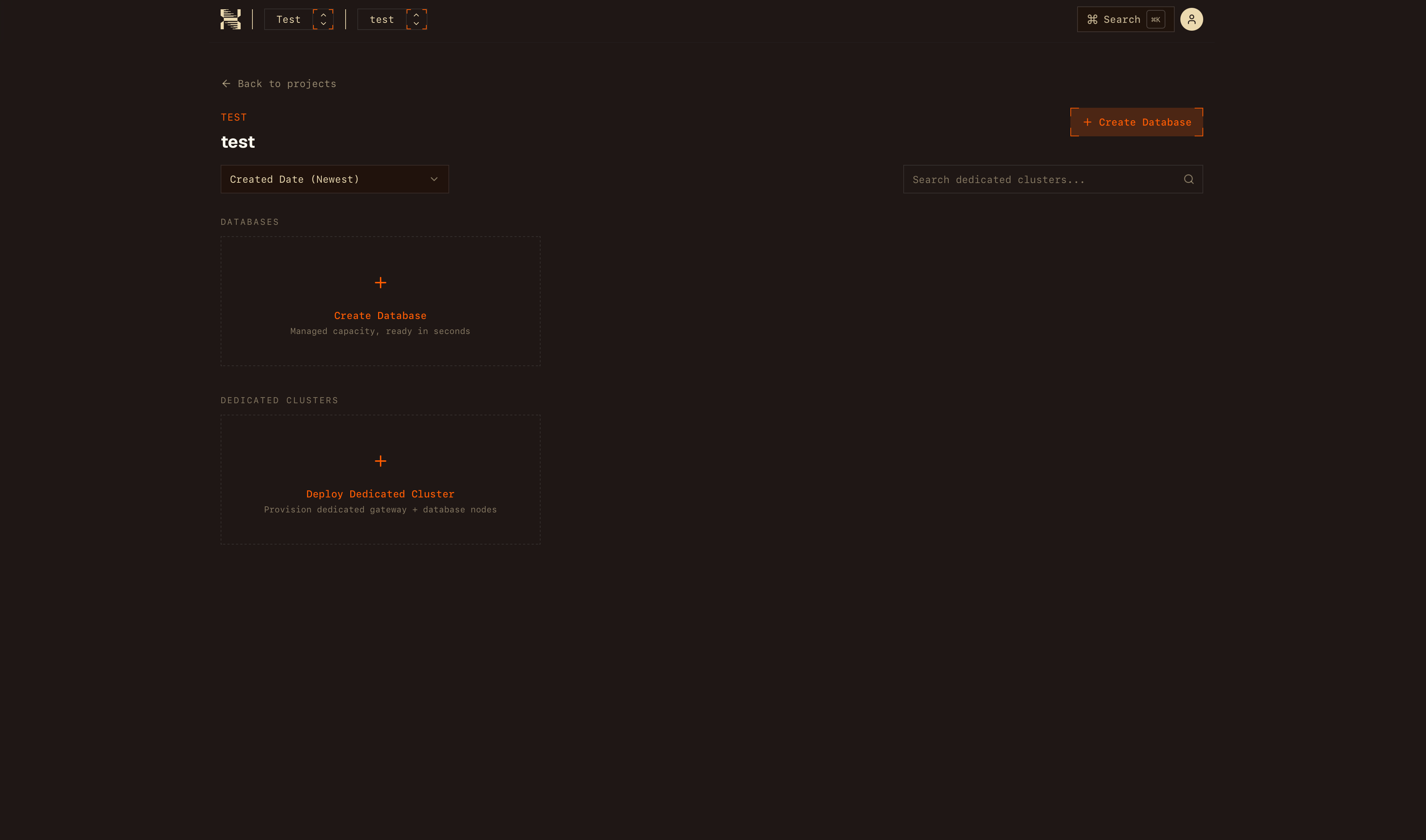
Task: Click the top-right Create Database button
Action: tap(1136, 122)
